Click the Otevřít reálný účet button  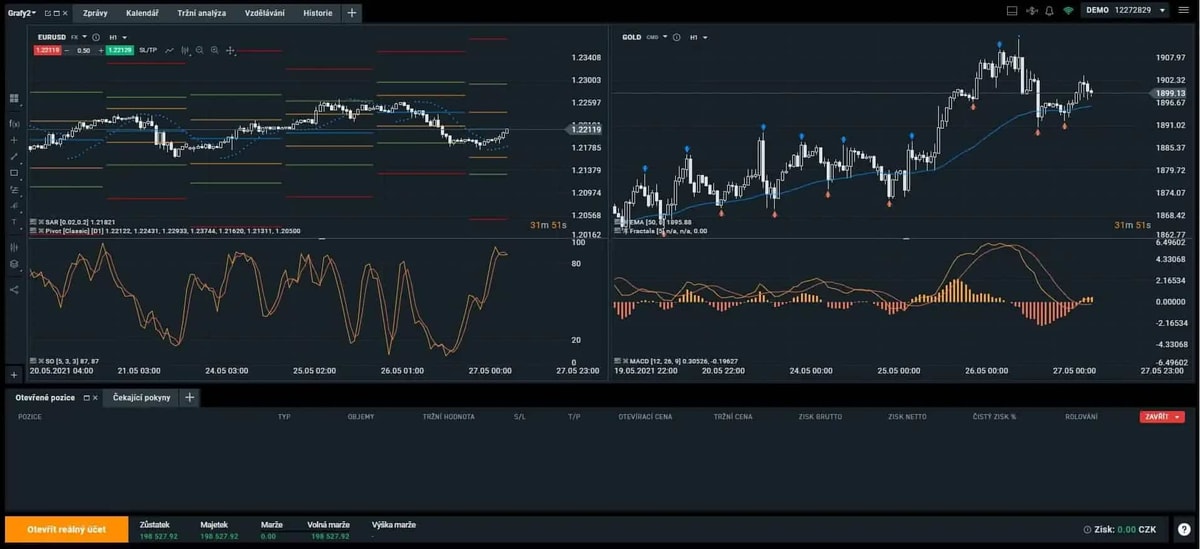coord(66,529)
